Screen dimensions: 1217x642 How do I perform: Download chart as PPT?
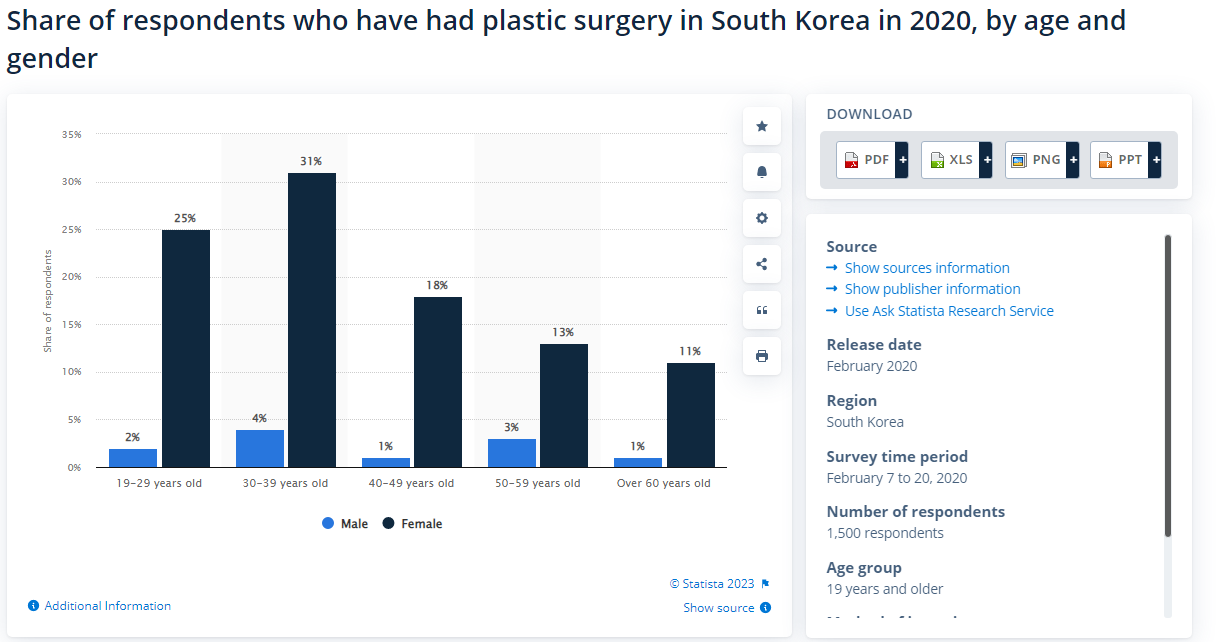click(x=1119, y=160)
